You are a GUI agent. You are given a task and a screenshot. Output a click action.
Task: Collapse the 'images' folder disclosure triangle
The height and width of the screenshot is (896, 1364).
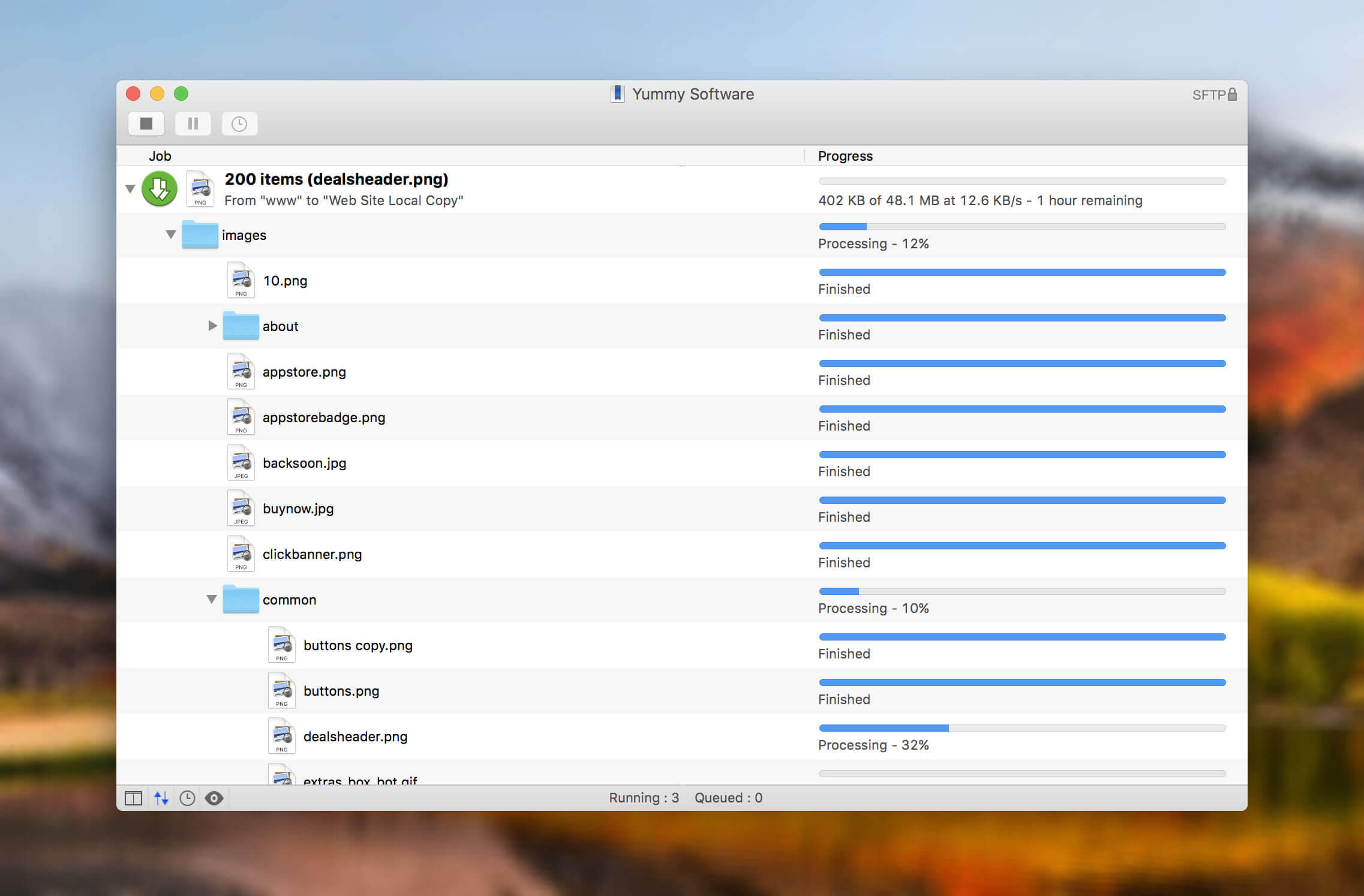(170, 234)
